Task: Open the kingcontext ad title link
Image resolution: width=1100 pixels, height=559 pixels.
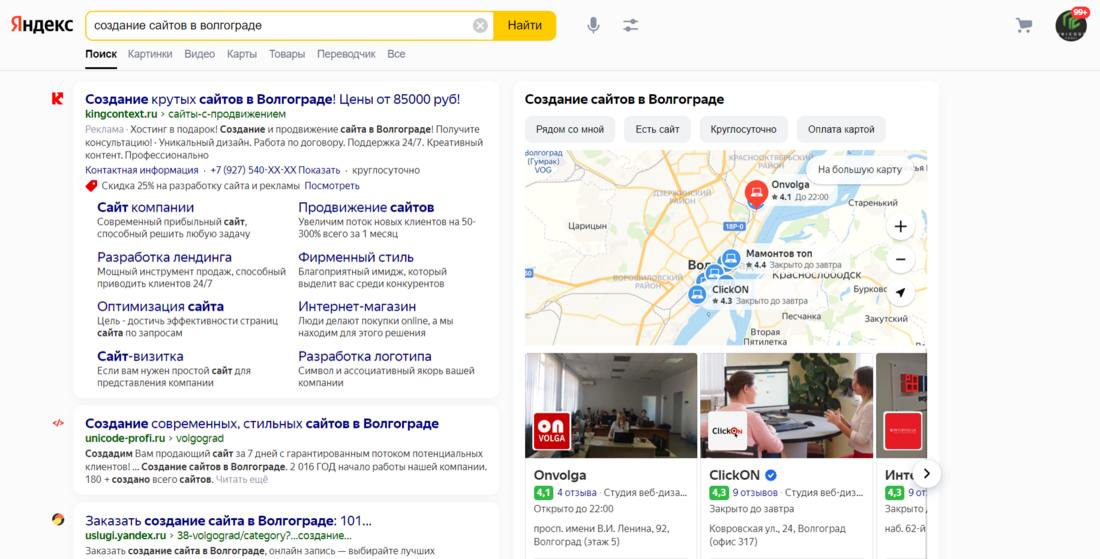Action: coord(272,100)
